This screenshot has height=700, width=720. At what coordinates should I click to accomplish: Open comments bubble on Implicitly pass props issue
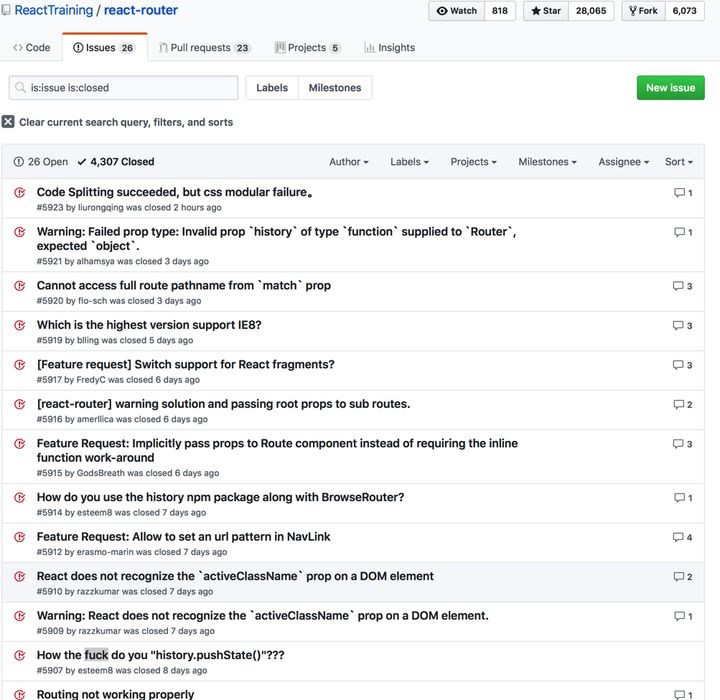click(x=682, y=444)
